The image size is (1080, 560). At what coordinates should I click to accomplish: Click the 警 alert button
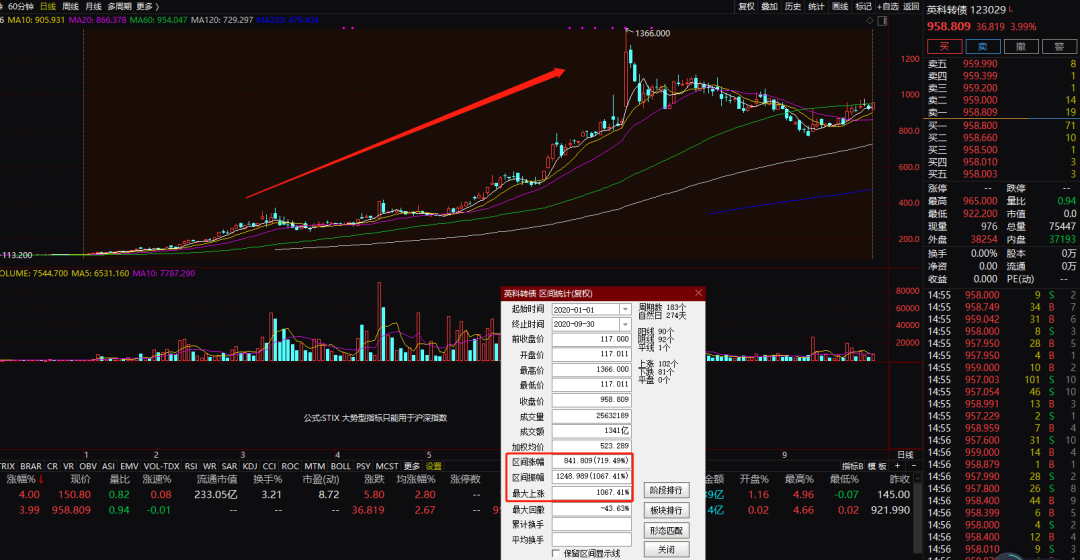point(1059,46)
